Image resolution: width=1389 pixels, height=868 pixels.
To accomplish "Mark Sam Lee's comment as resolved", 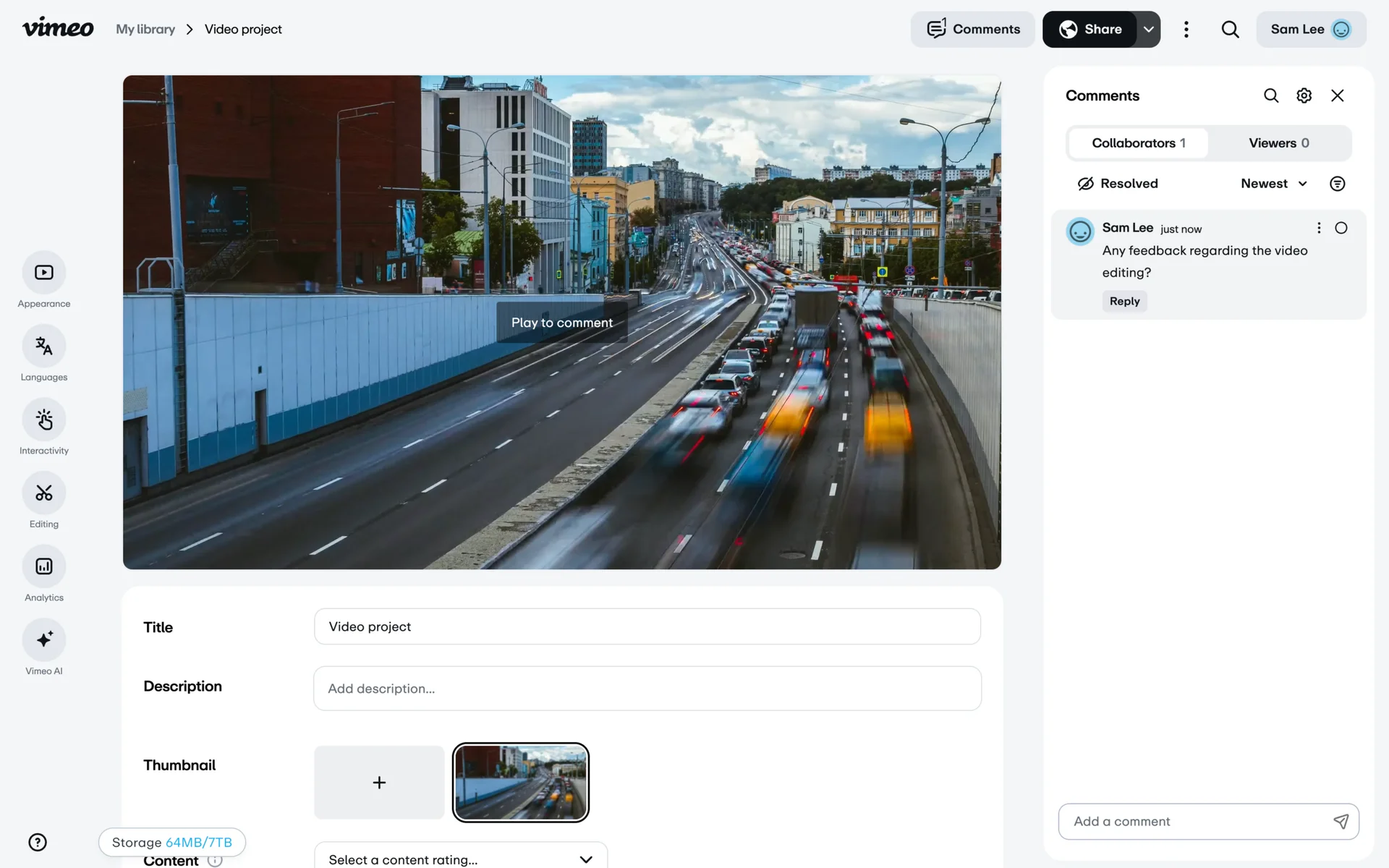I will (1341, 228).
